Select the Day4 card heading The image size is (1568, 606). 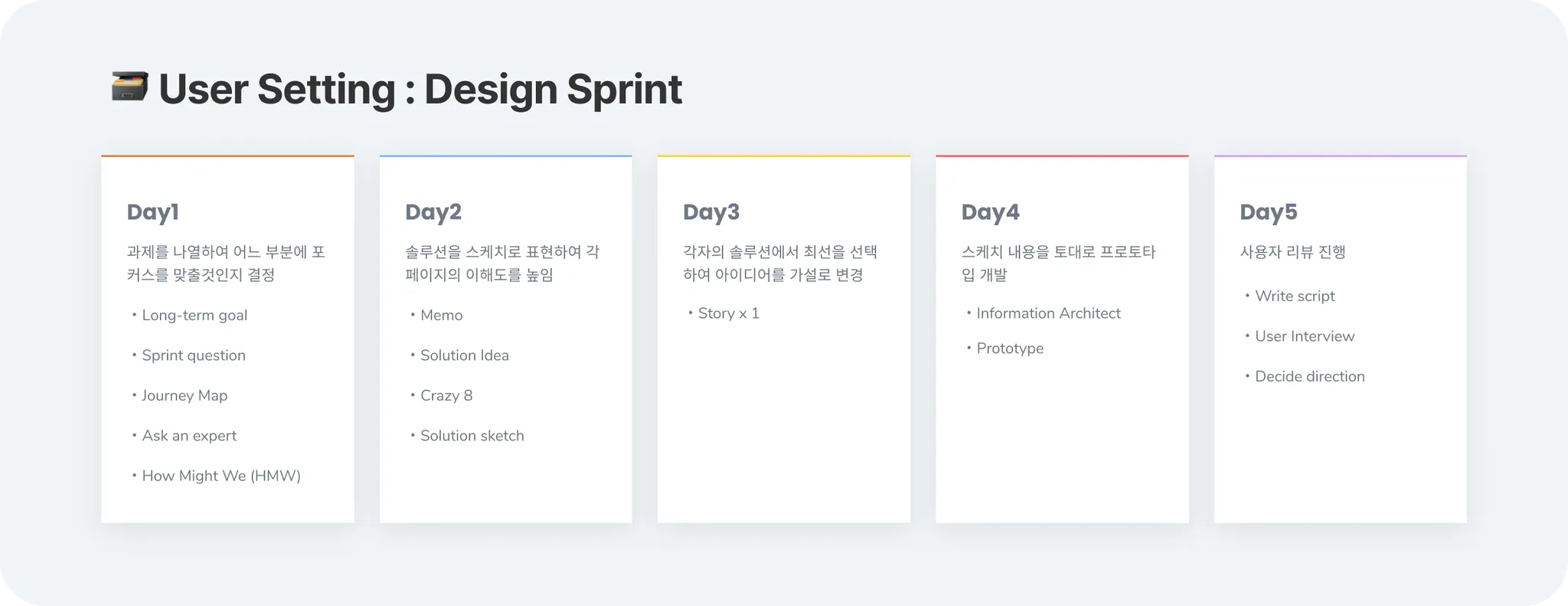click(x=990, y=212)
